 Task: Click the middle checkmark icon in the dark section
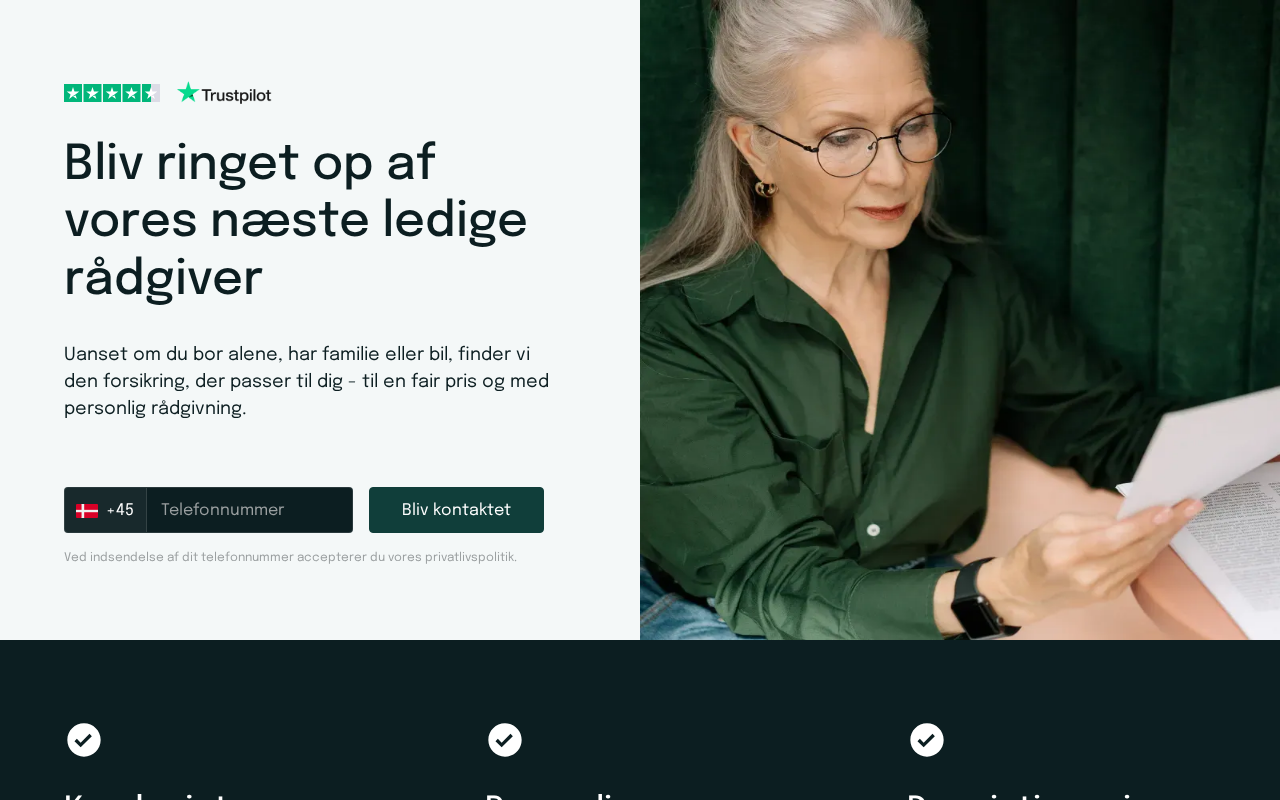click(505, 740)
